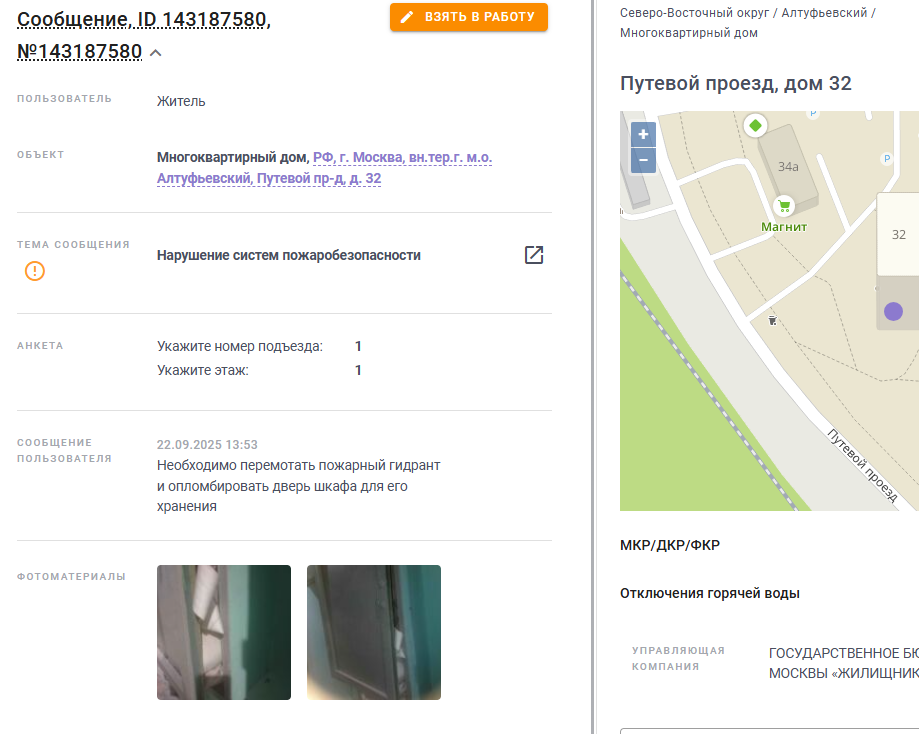The width and height of the screenshot is (919, 734).
Task: Click the message ID 143187580 title
Action: 144,35
